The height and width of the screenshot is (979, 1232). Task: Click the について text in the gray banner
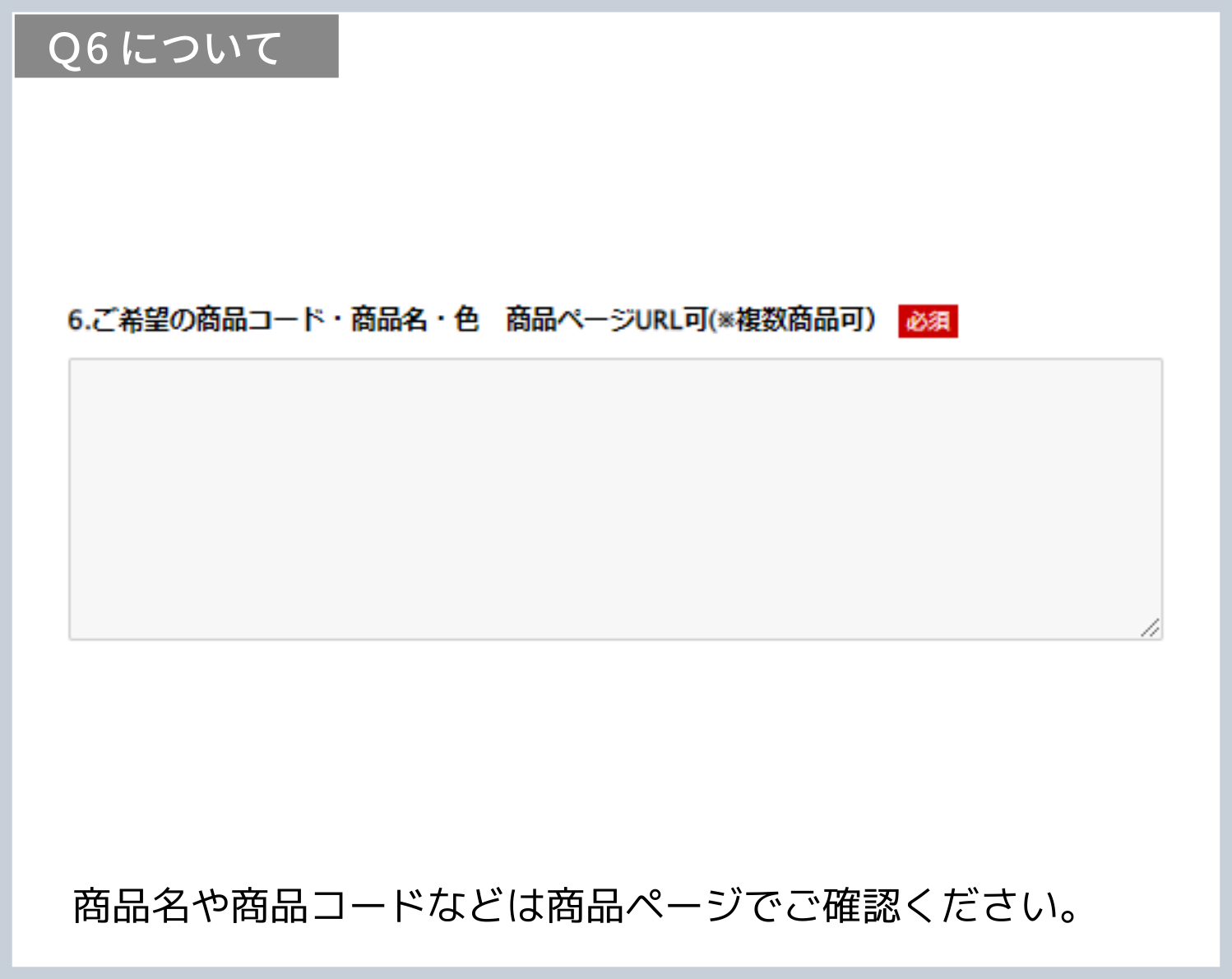[202, 48]
